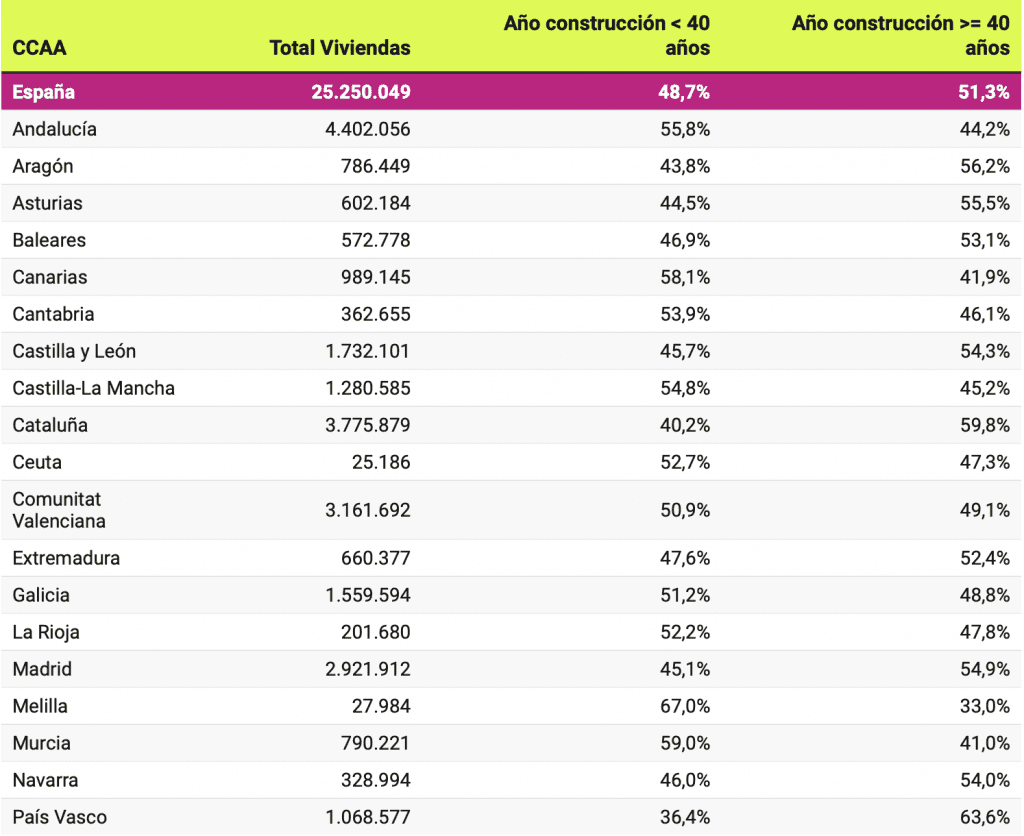The width and height of the screenshot is (1024, 836).
Task: Select Cataluña's 3.775.879 total cell
Action: pyautogui.click(x=367, y=425)
